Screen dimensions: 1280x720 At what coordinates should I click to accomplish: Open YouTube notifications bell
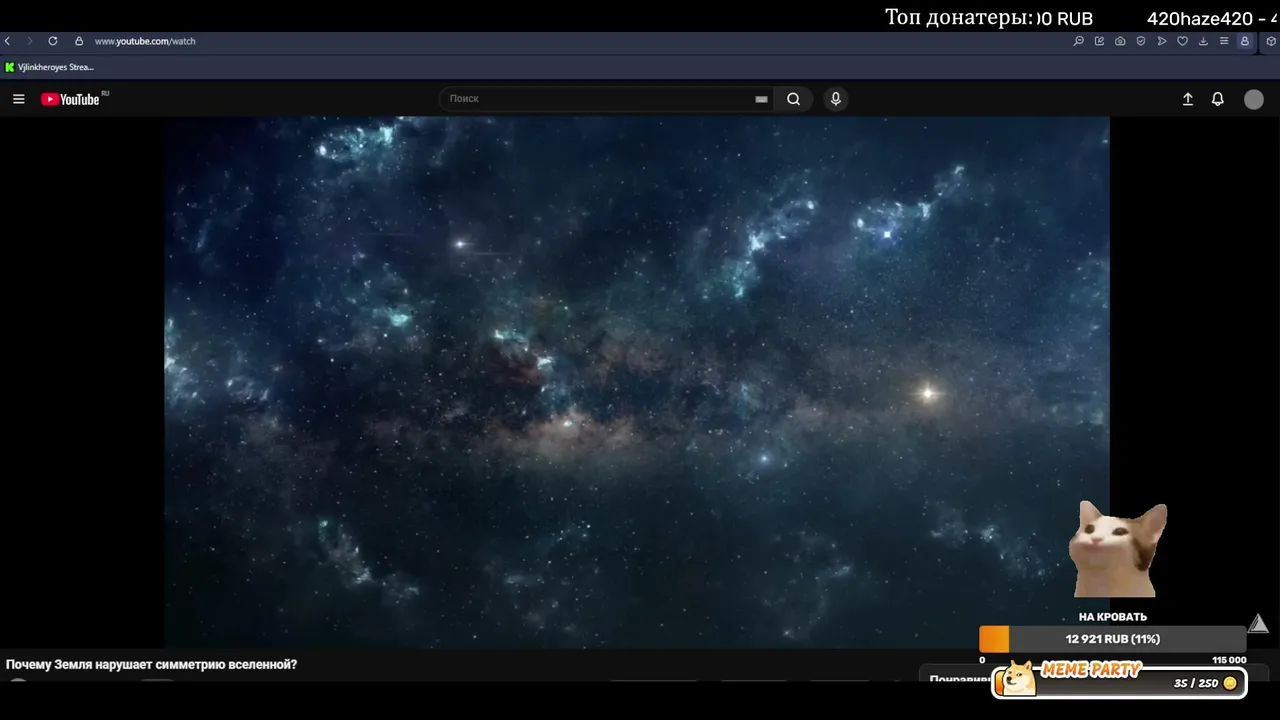point(1218,99)
